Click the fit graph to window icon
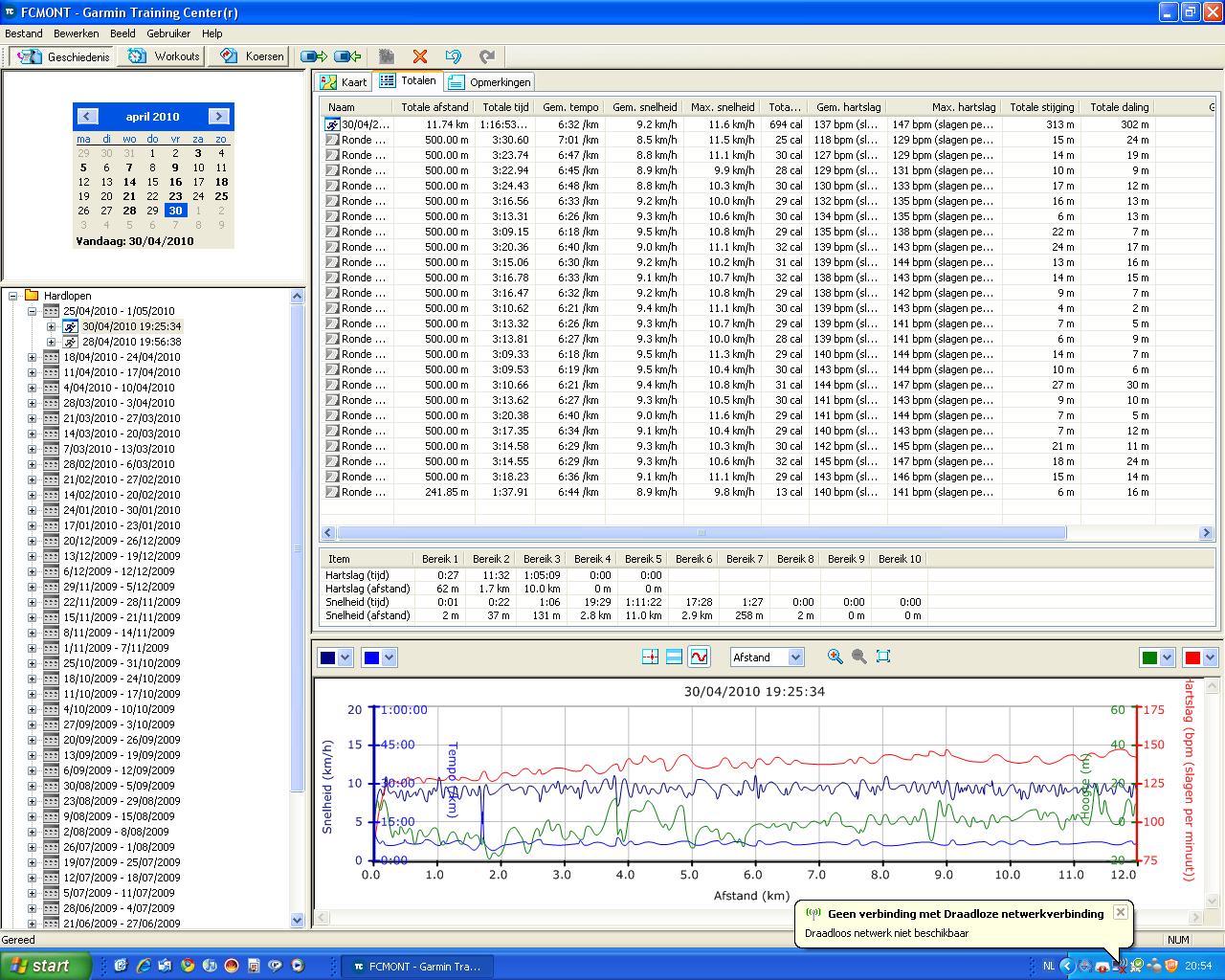Viewport: 1225px width, 980px height. click(x=883, y=657)
